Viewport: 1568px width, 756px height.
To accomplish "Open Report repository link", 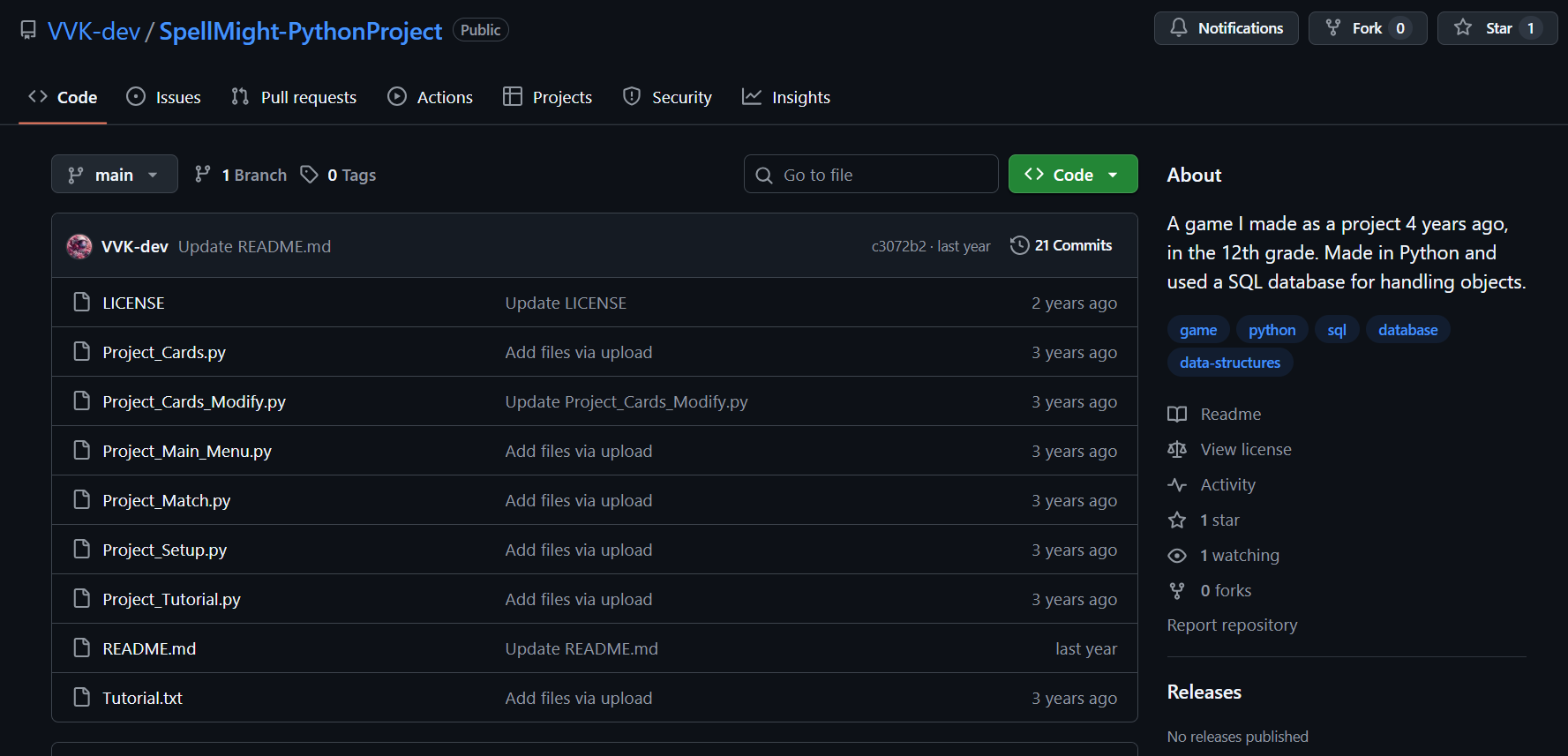I will (1232, 625).
